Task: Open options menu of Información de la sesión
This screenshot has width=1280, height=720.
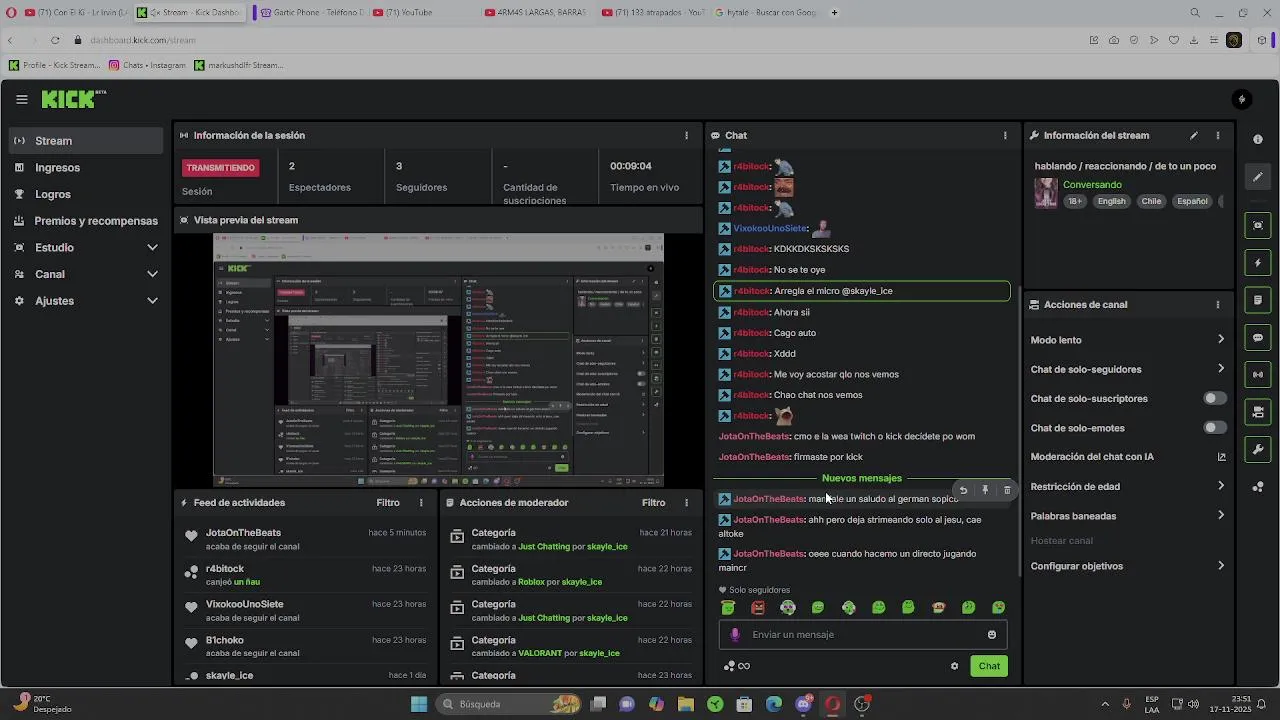Action: coord(686,135)
